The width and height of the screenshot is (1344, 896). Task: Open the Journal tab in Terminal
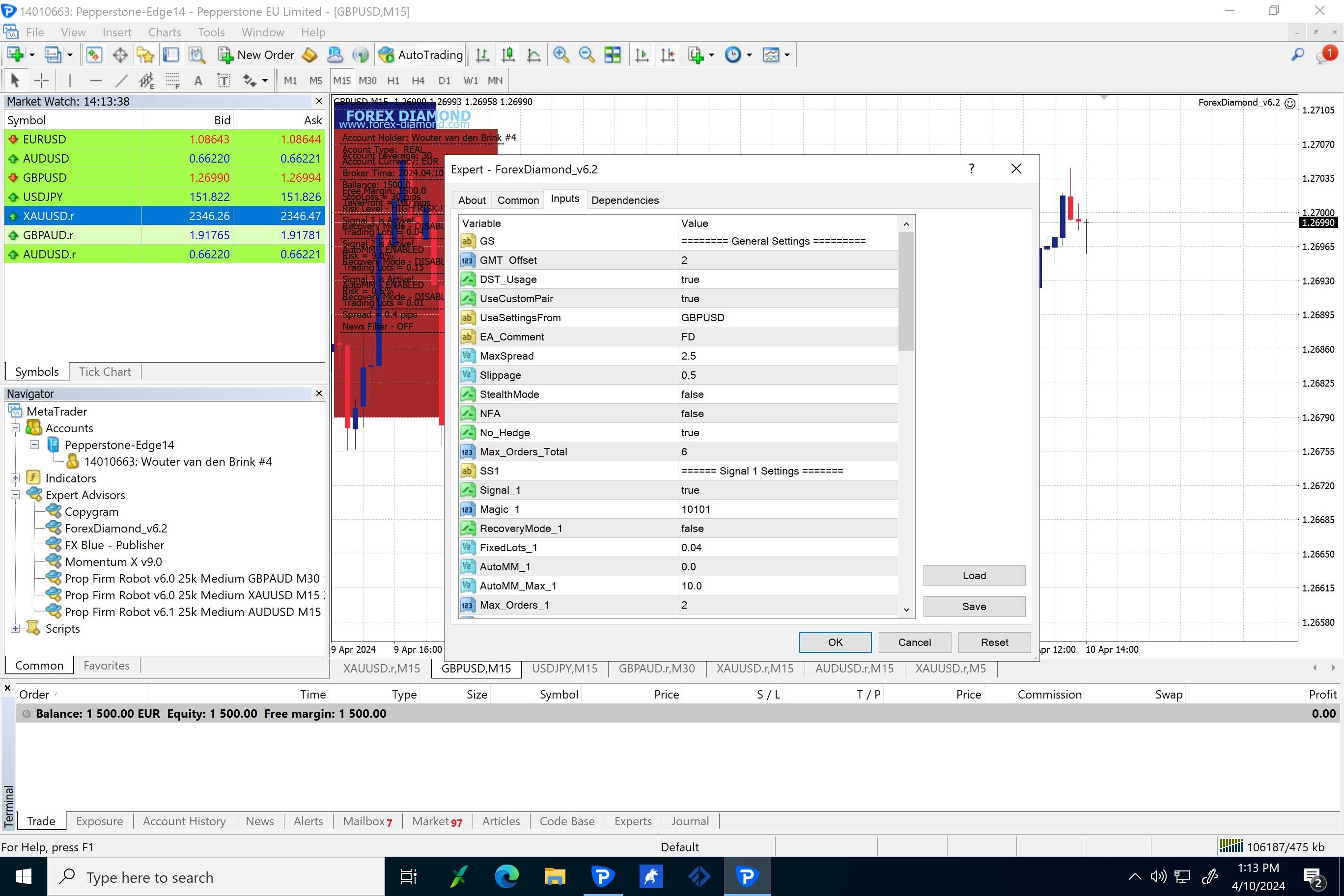[690, 821]
